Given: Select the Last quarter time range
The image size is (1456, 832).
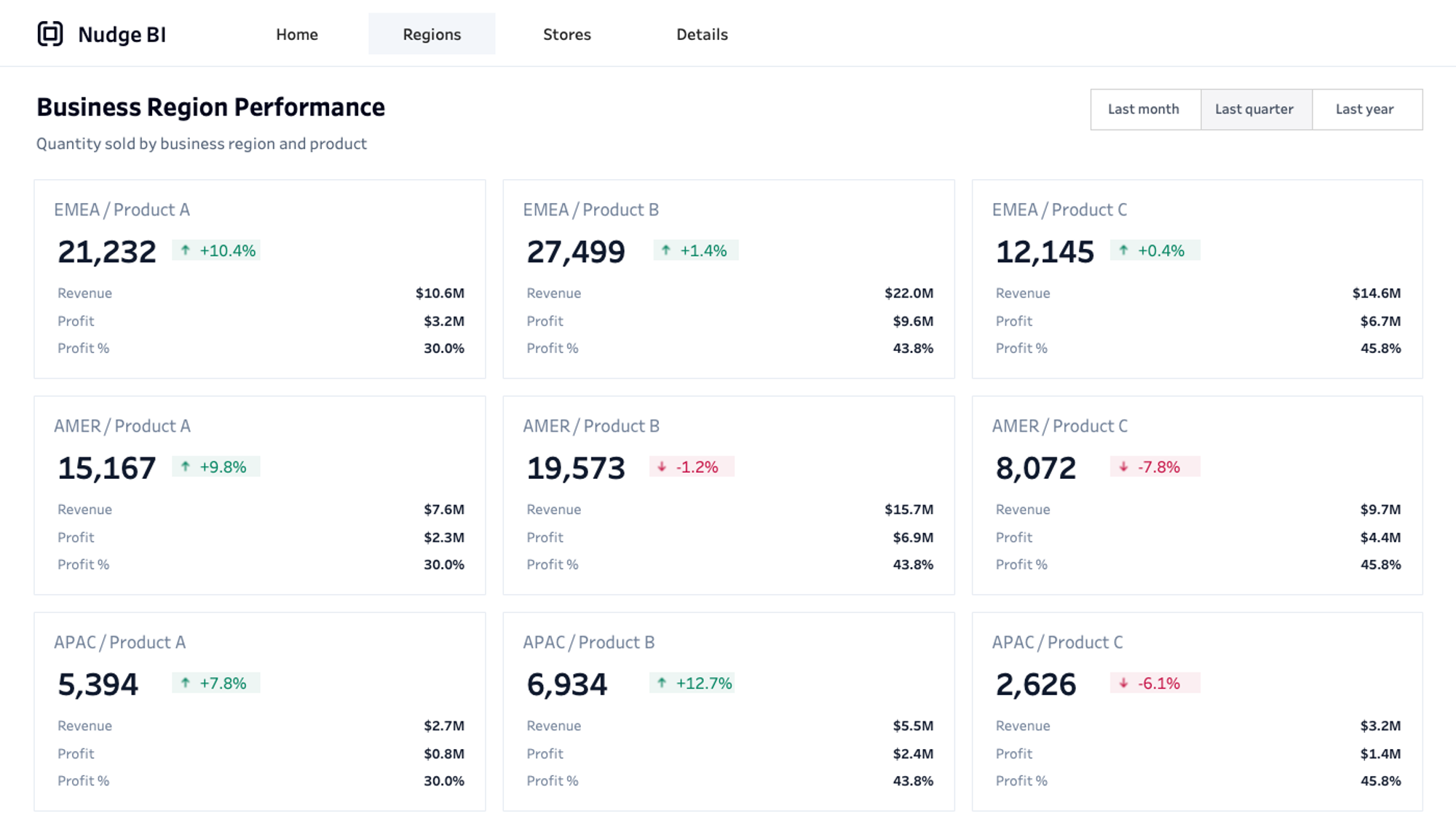Looking at the screenshot, I should coord(1254,109).
